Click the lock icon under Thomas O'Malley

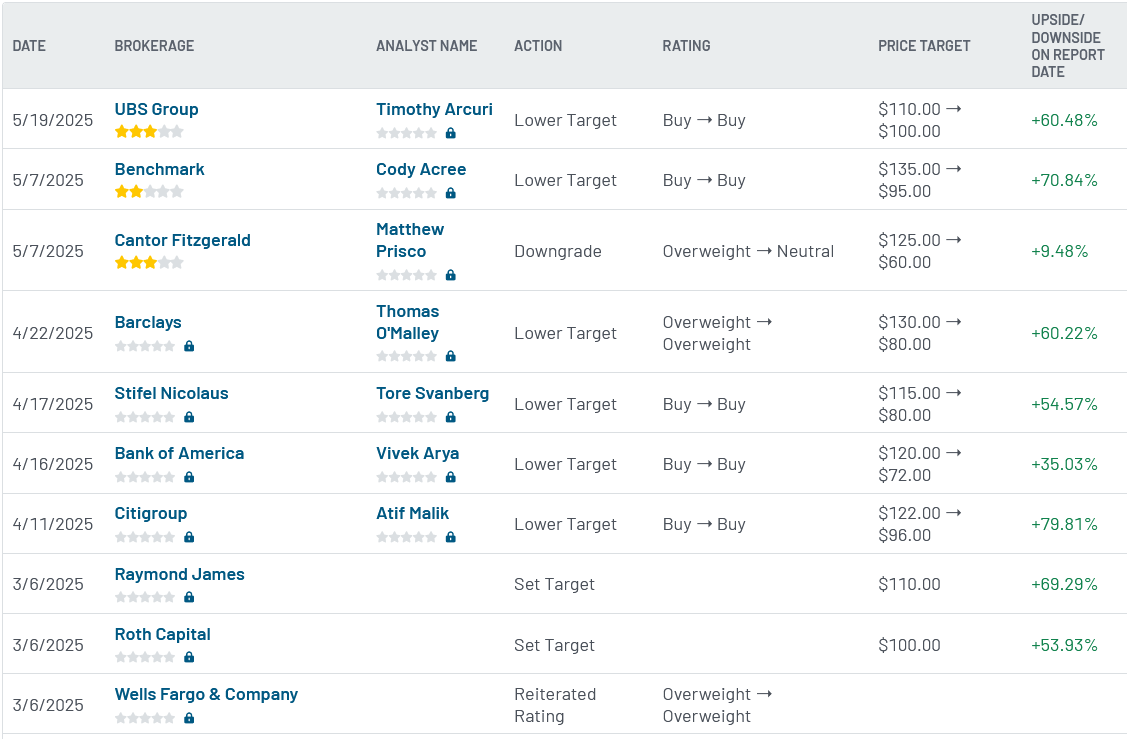coord(451,356)
